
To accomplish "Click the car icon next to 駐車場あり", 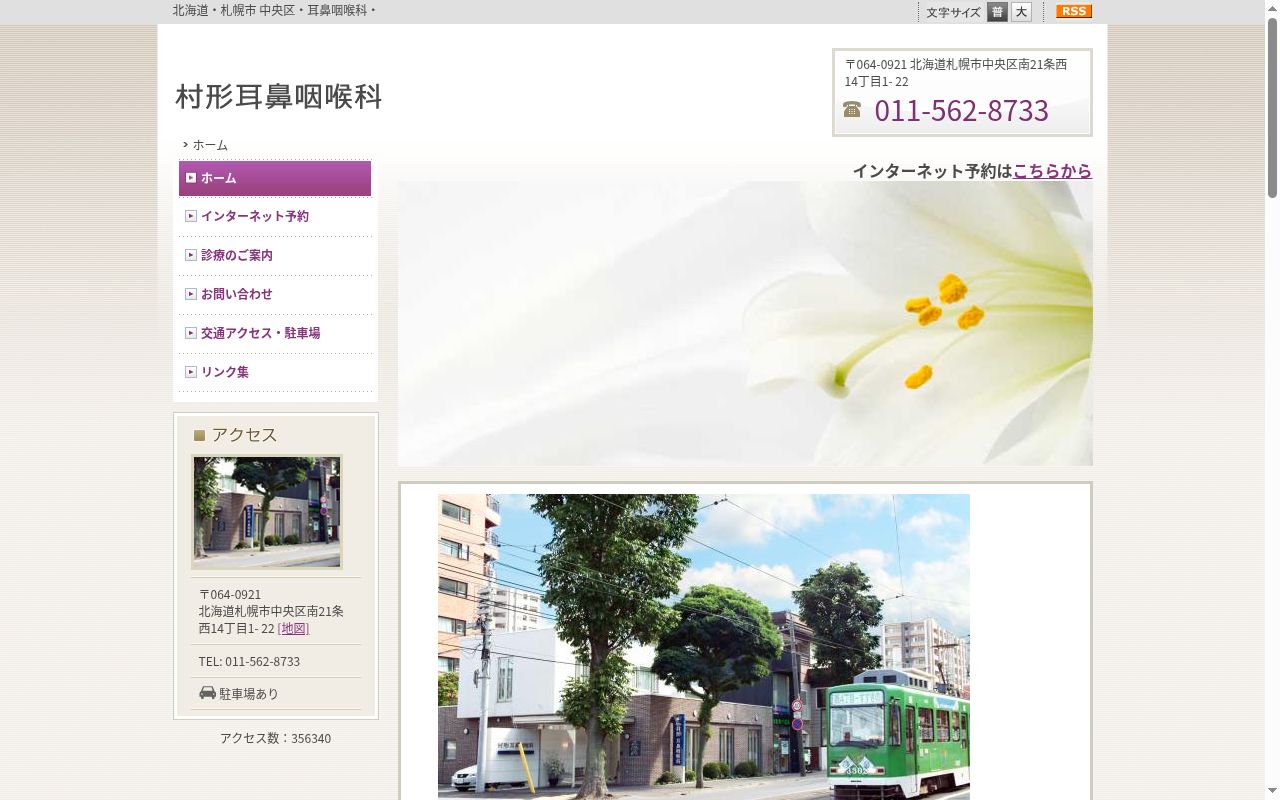I will click(207, 692).
